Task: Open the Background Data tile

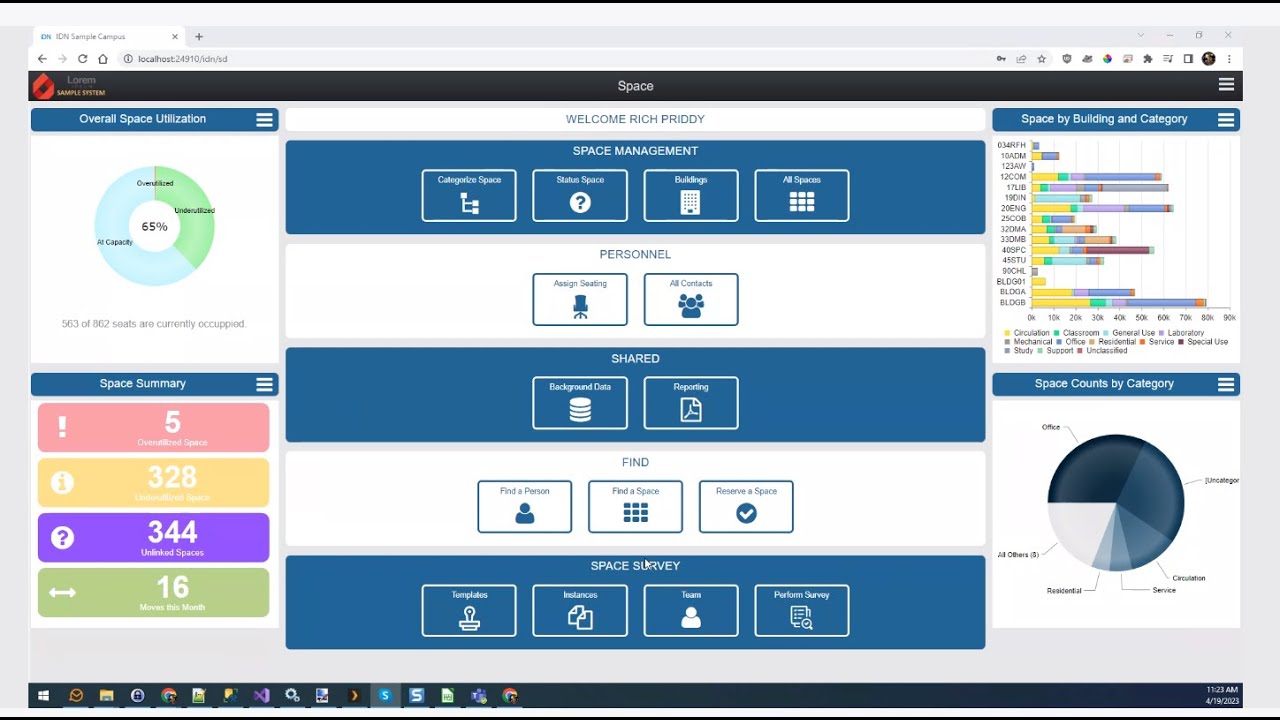Action: 580,403
